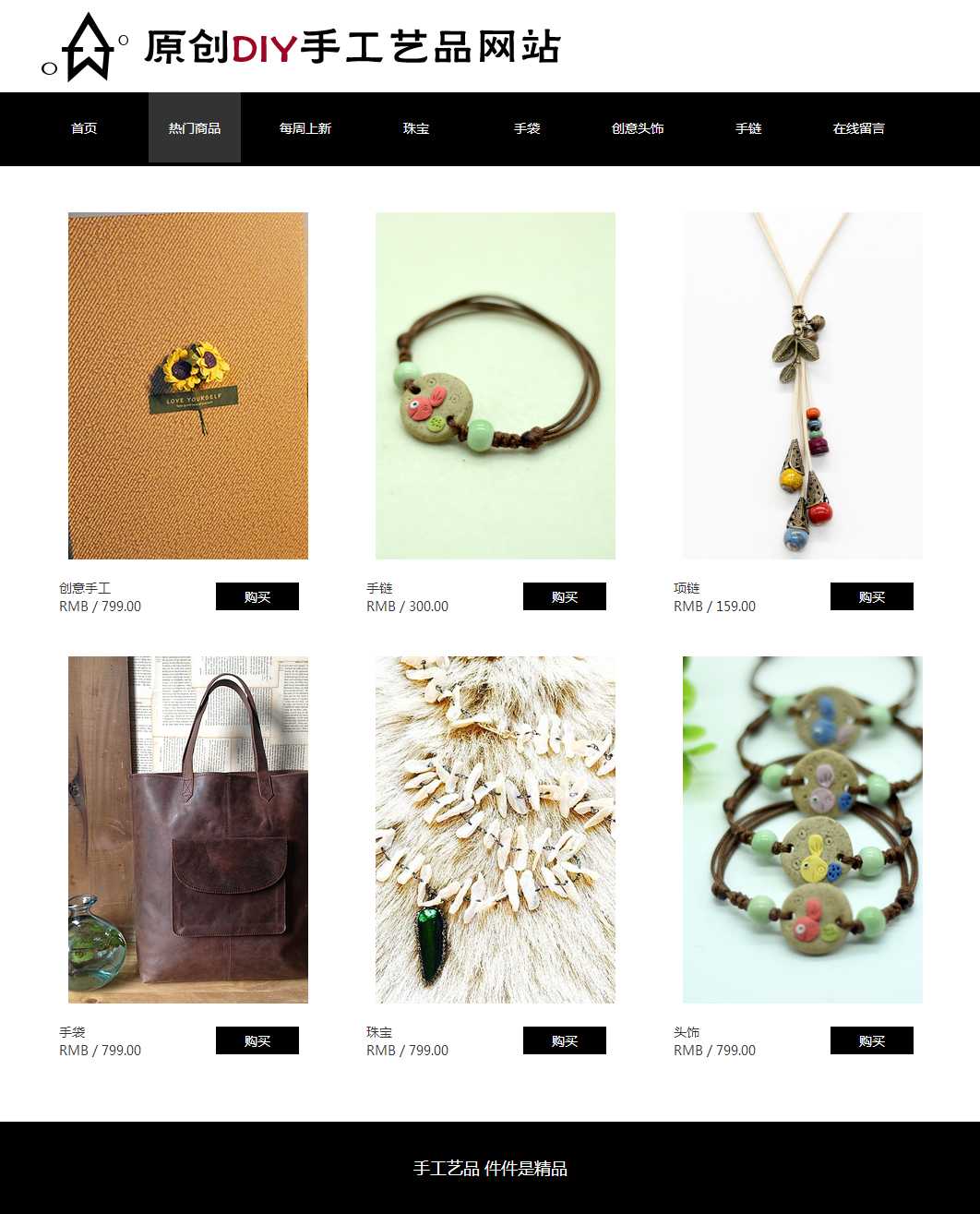Buy the 创意手工 item priced 799.00

[x=257, y=596]
